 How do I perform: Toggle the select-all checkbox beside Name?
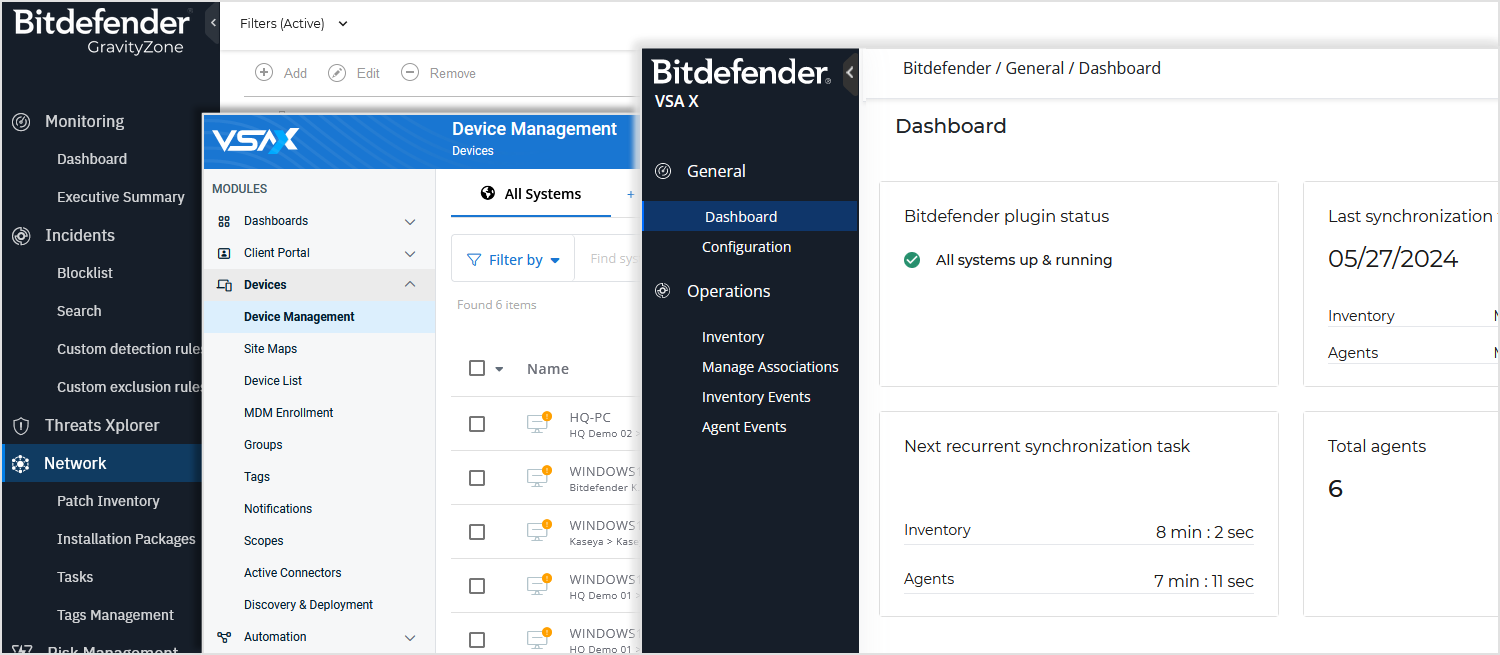pos(477,368)
